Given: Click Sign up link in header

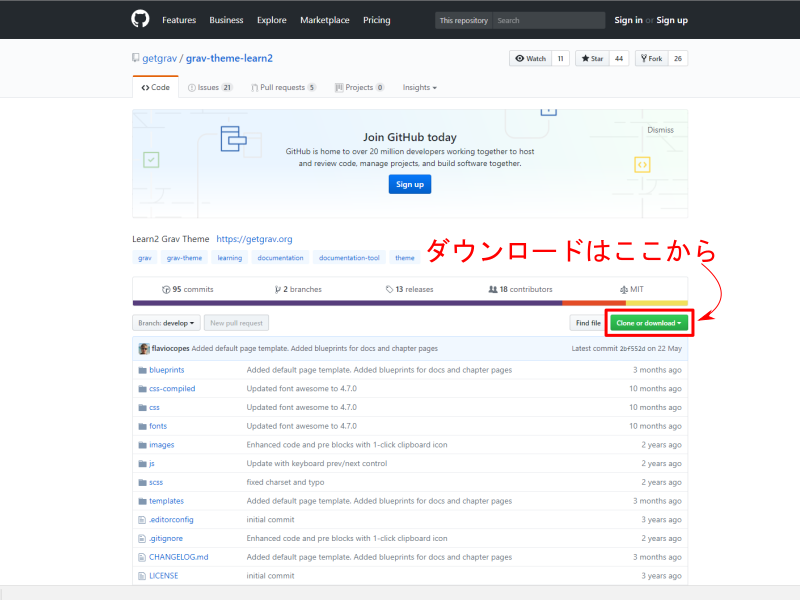Looking at the screenshot, I should pyautogui.click(x=672, y=20).
